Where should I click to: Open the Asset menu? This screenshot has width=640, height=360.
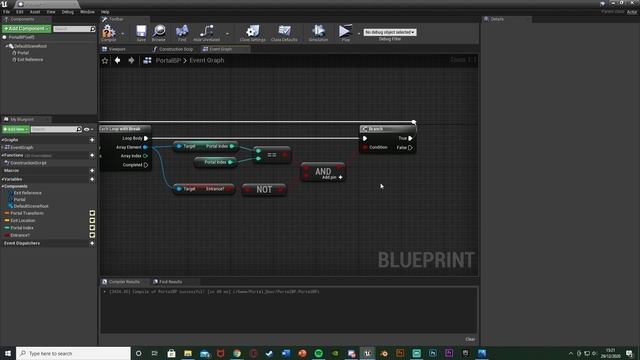pos(35,12)
